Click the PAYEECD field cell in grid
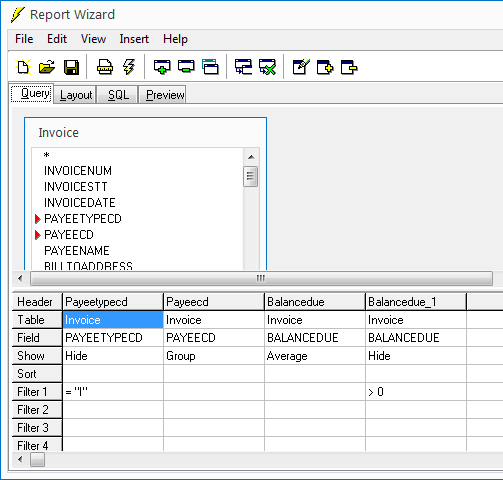Viewport: 503px width, 480px height. pyautogui.click(x=214, y=338)
